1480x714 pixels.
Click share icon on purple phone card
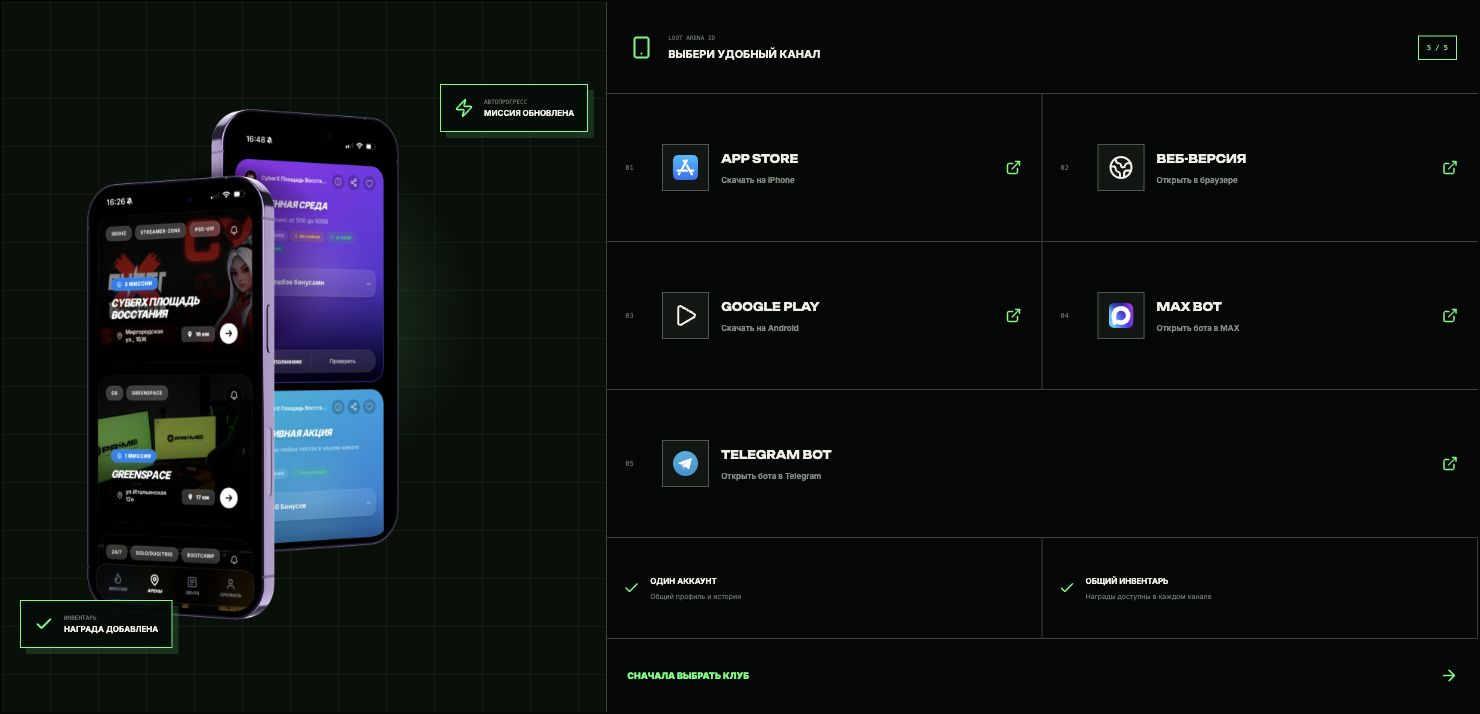coord(354,183)
